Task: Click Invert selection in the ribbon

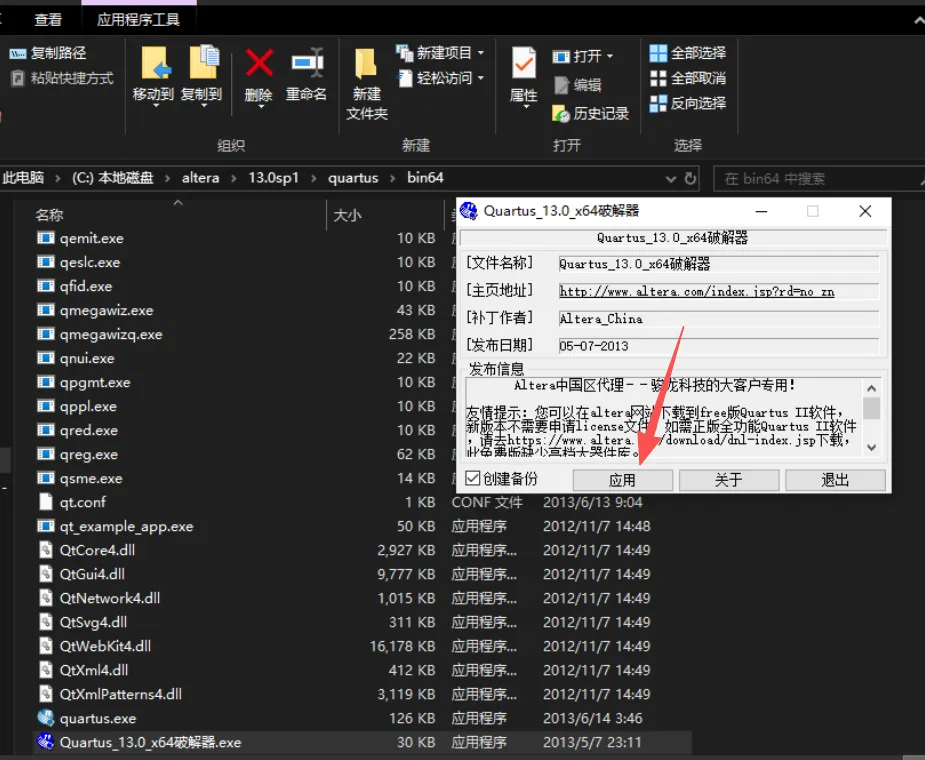Action: (x=688, y=103)
